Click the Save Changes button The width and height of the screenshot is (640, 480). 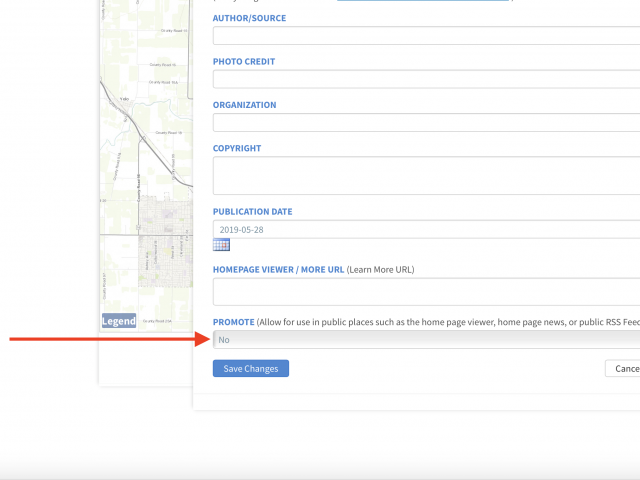coord(251,369)
